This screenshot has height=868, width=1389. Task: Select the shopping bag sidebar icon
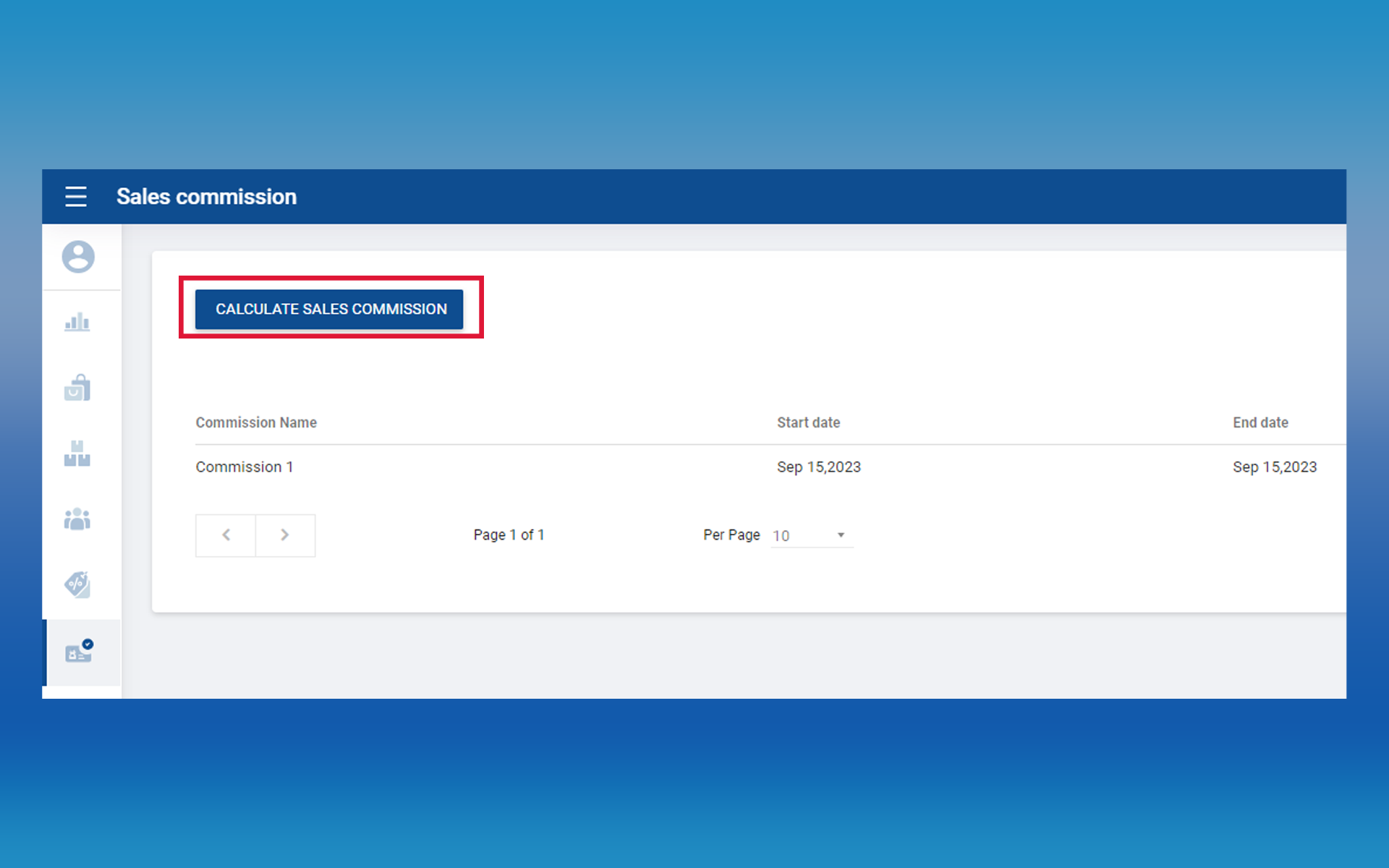[x=77, y=388]
